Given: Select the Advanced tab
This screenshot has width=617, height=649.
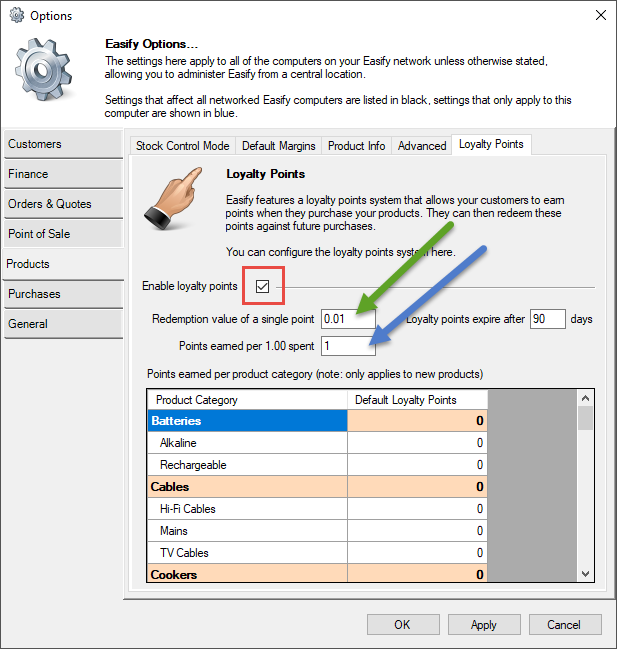Looking at the screenshot, I should coord(422,146).
